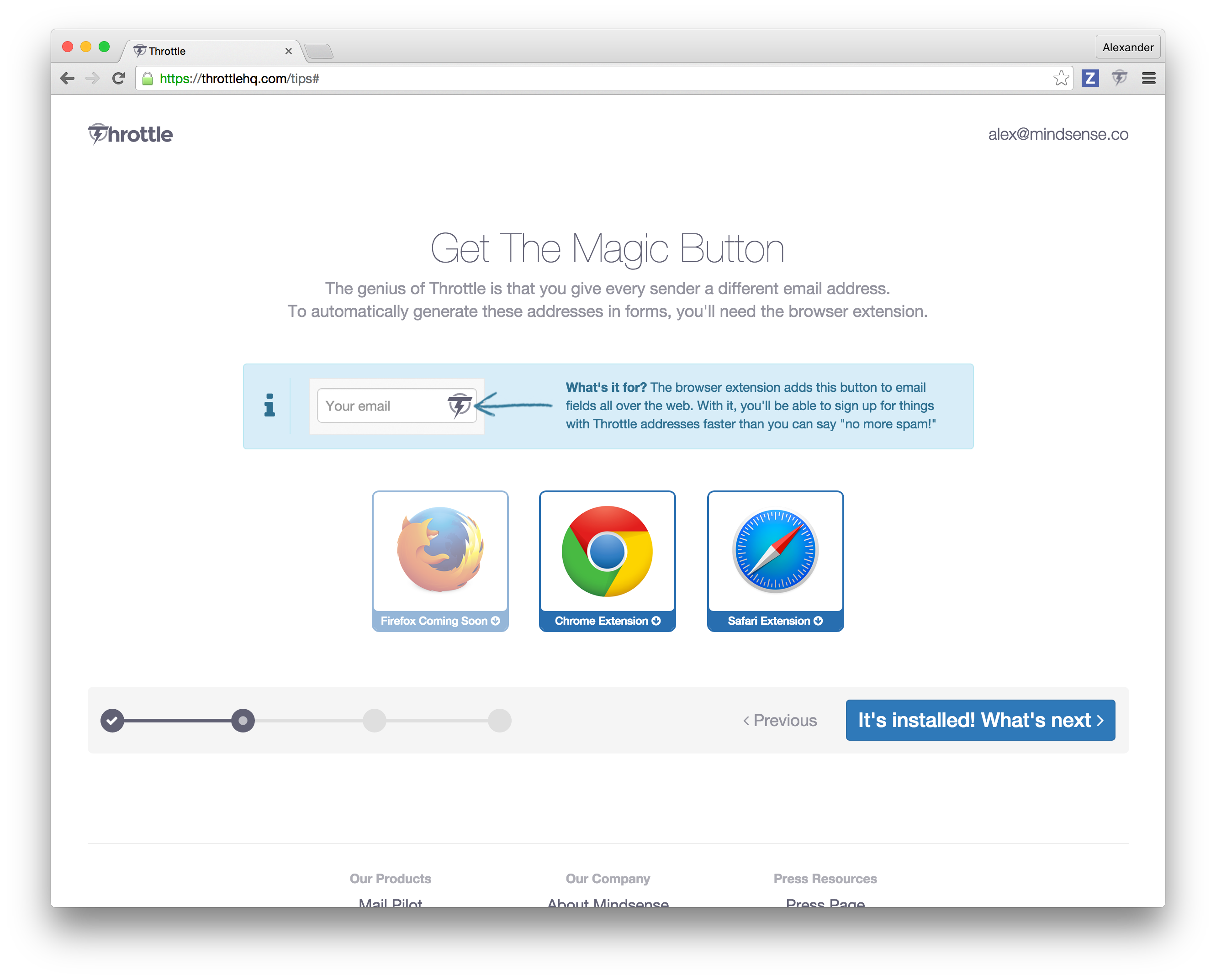The height and width of the screenshot is (980, 1216).
Task: Click the Z extension icon in toolbar
Action: pyautogui.click(x=1089, y=78)
